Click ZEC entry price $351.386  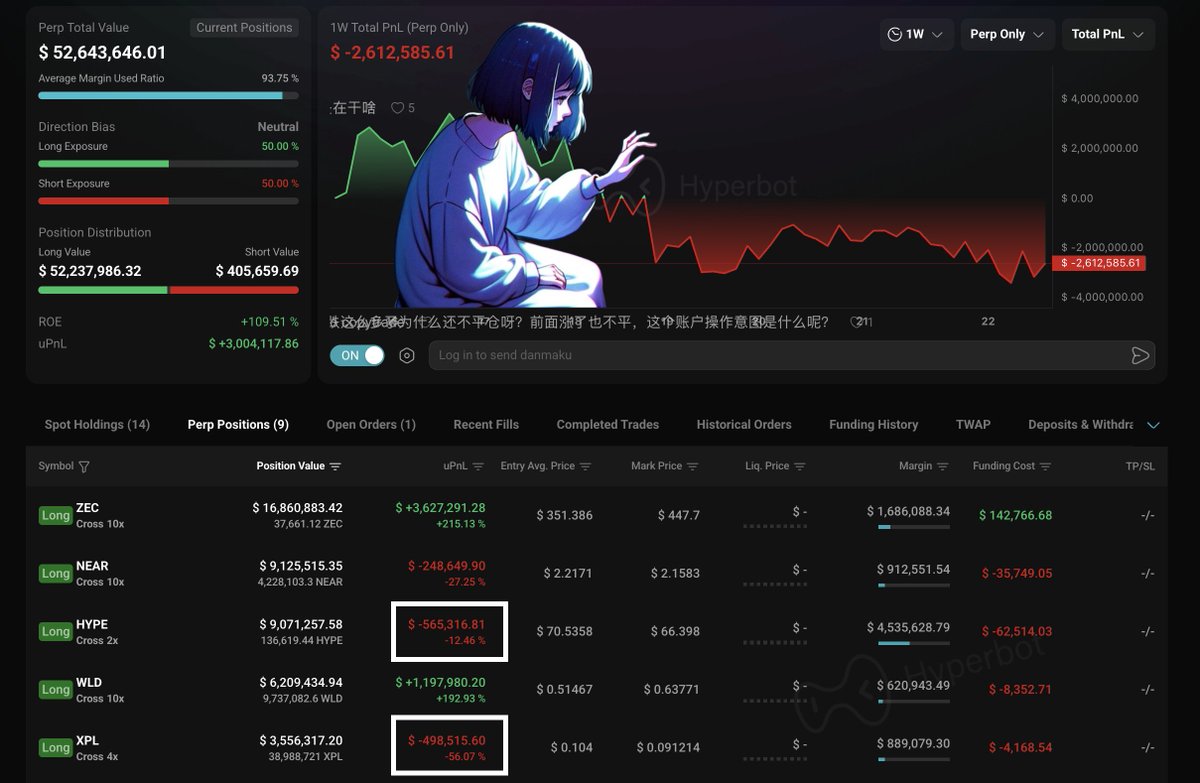[x=564, y=515]
